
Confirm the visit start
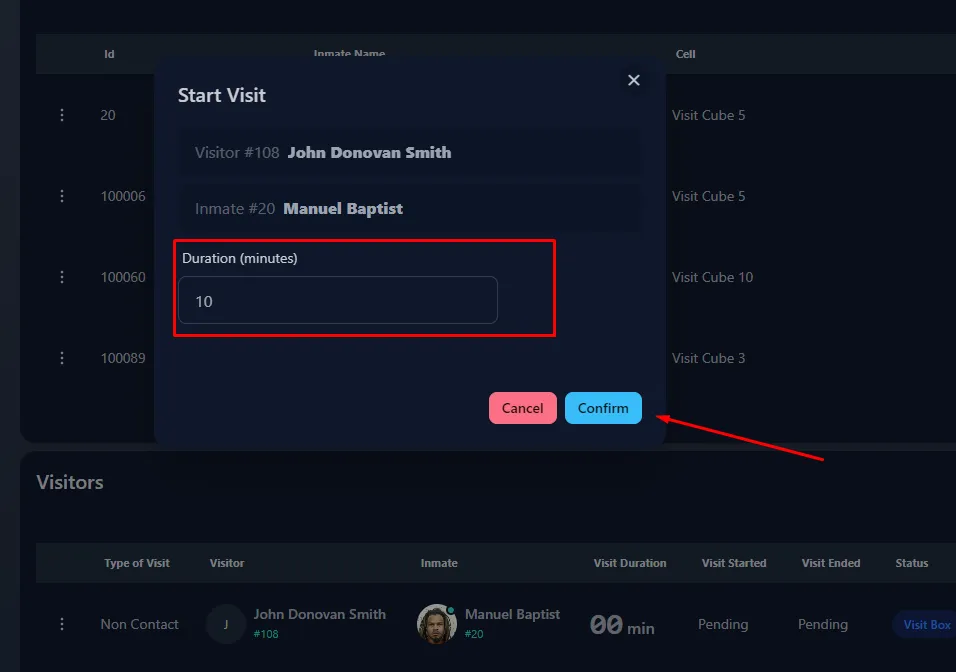click(x=603, y=408)
